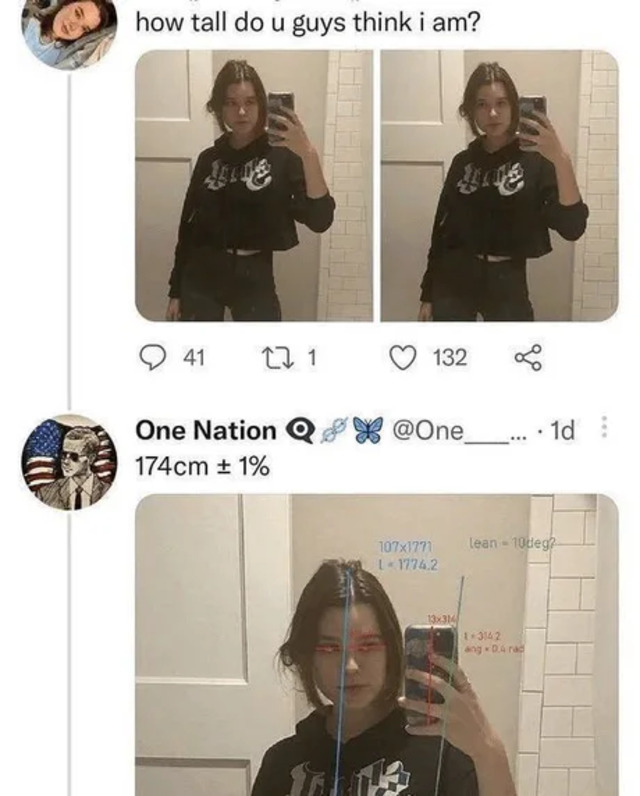Like the tweet with the heart icon
The width and height of the screenshot is (640, 796).
[x=404, y=358]
